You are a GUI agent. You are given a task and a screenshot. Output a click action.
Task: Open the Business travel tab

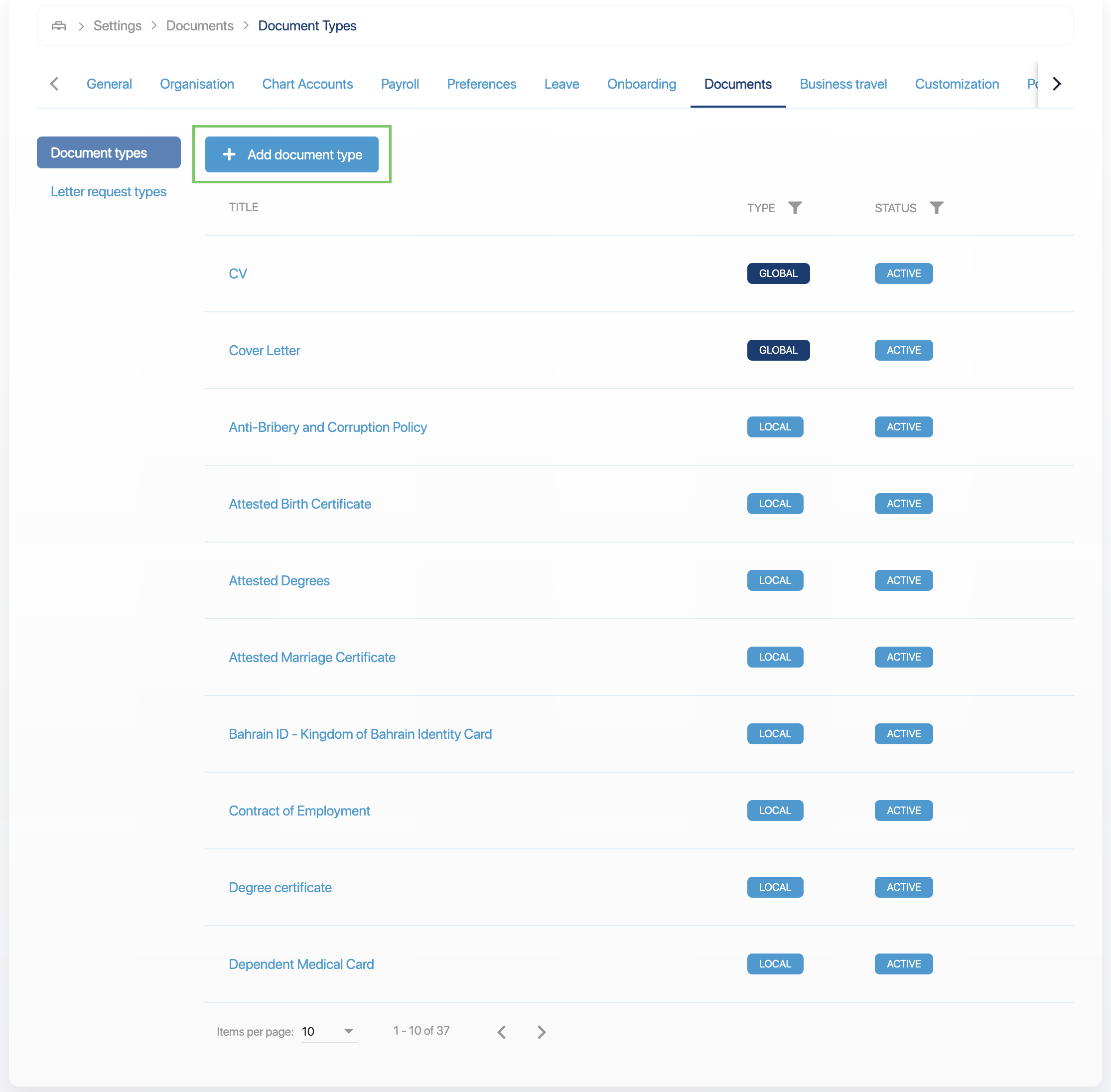[843, 84]
